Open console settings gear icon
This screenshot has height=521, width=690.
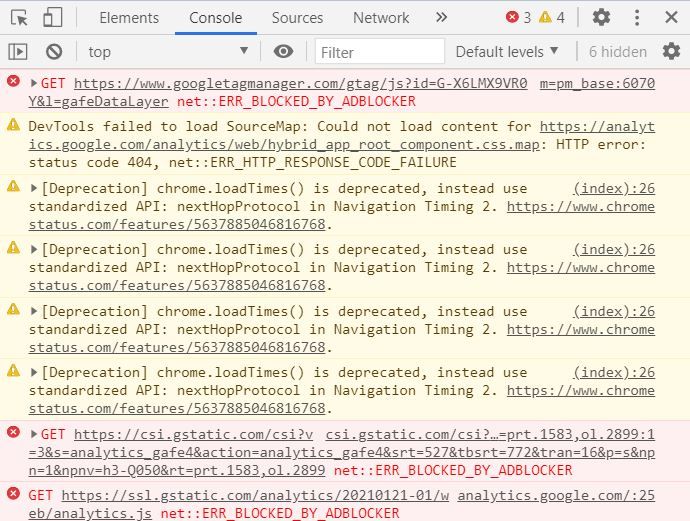[x=671, y=51]
